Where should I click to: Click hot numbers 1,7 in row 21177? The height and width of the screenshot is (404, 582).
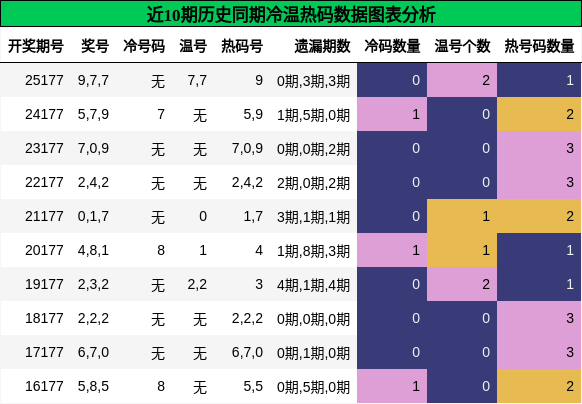253,216
